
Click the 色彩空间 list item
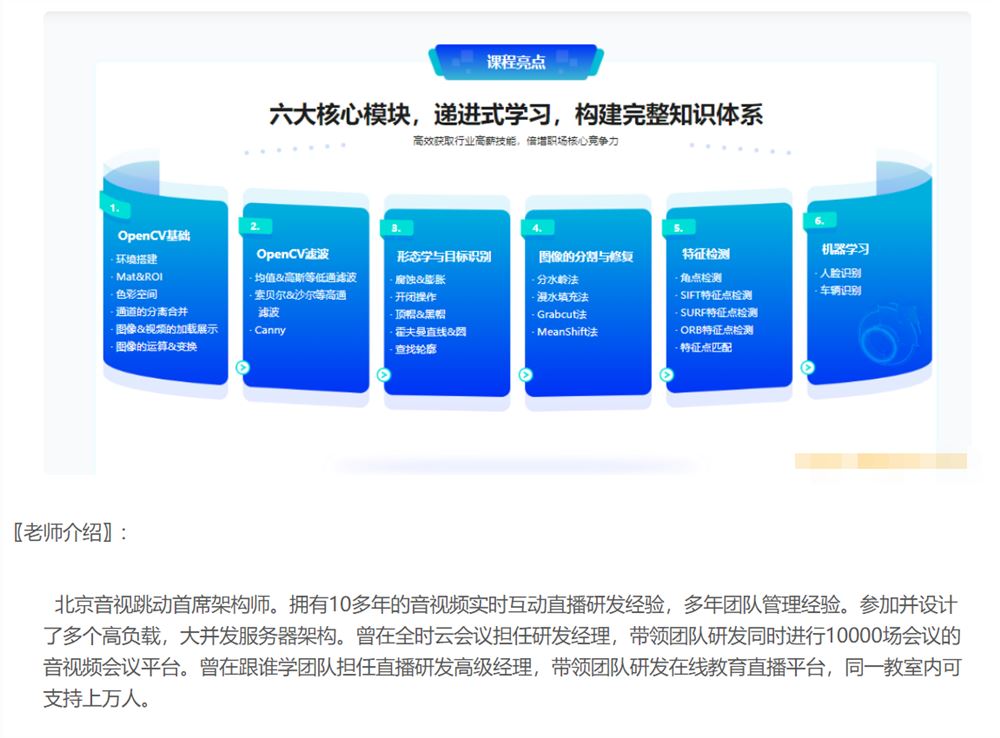136,294
